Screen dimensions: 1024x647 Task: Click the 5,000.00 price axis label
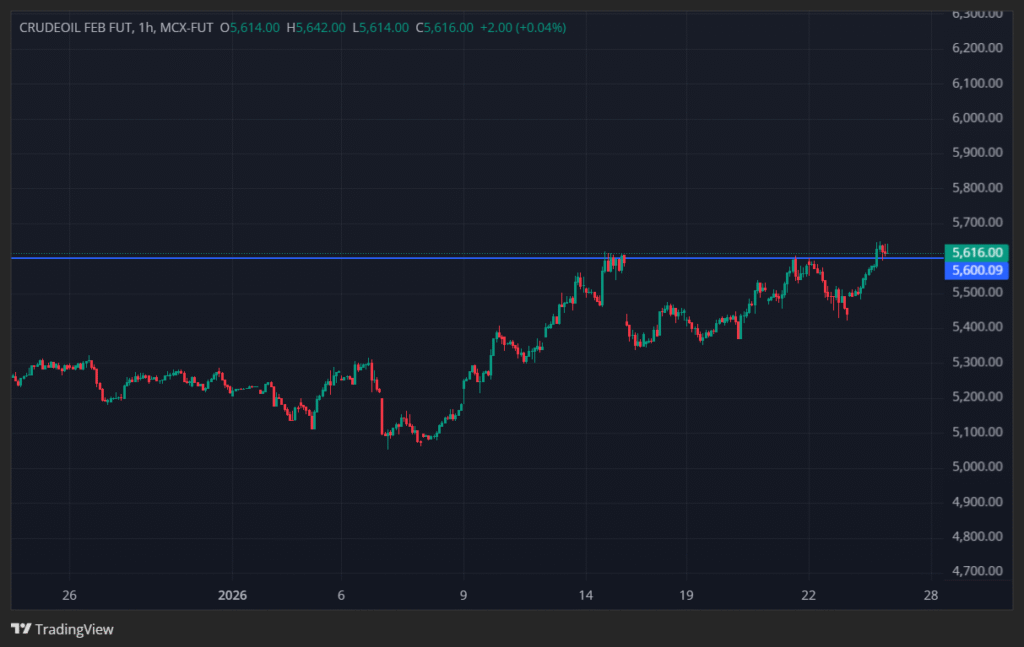tap(977, 467)
